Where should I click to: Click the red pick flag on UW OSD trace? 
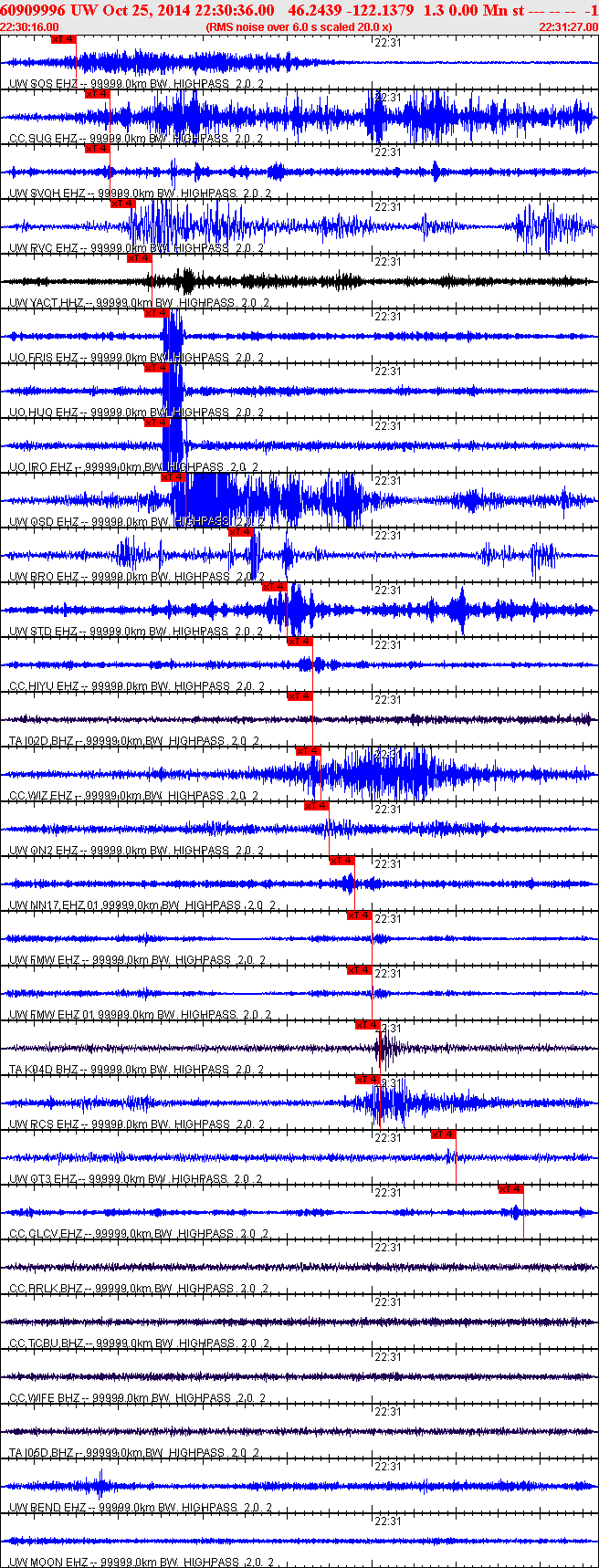click(x=173, y=477)
